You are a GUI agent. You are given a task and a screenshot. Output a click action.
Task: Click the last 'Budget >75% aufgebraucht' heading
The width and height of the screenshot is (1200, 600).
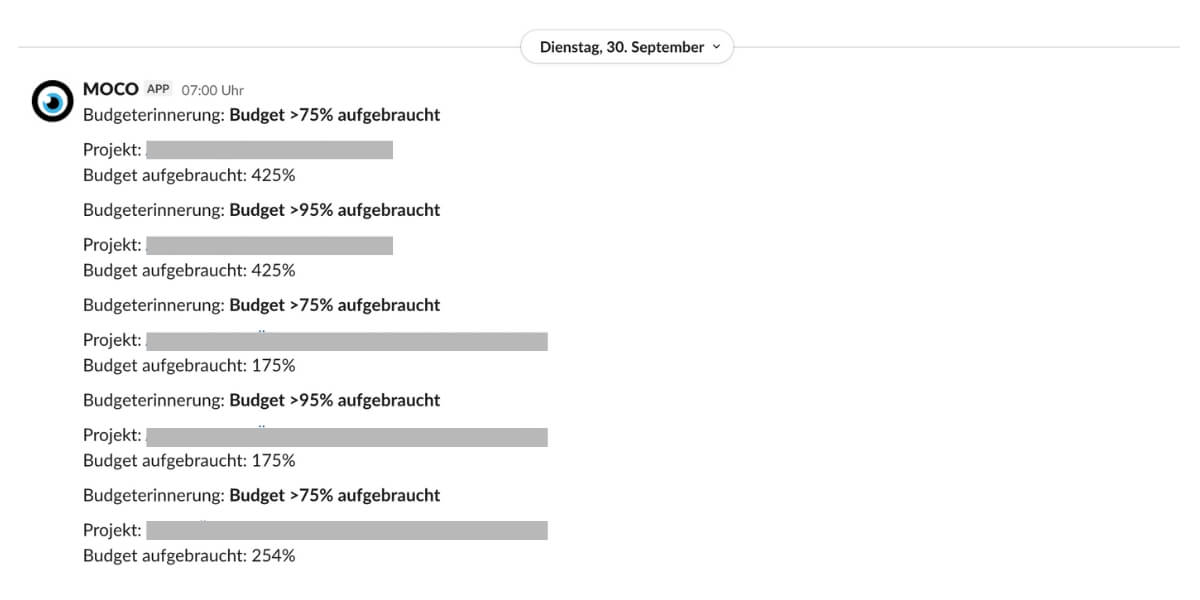click(334, 495)
